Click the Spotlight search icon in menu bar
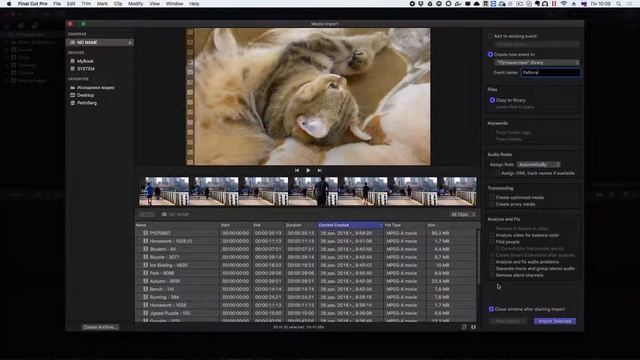 (619, 4)
